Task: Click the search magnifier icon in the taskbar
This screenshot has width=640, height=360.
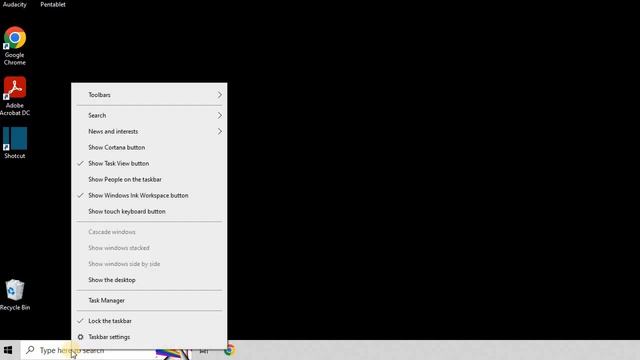Action: [30, 350]
